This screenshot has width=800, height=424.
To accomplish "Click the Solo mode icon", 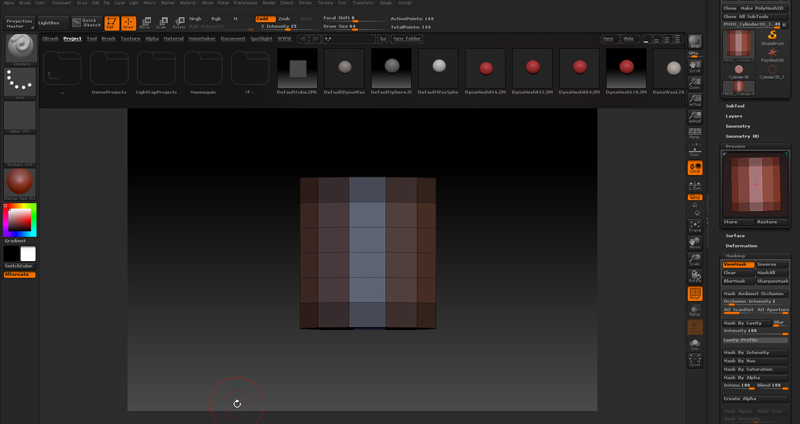I will click(694, 344).
